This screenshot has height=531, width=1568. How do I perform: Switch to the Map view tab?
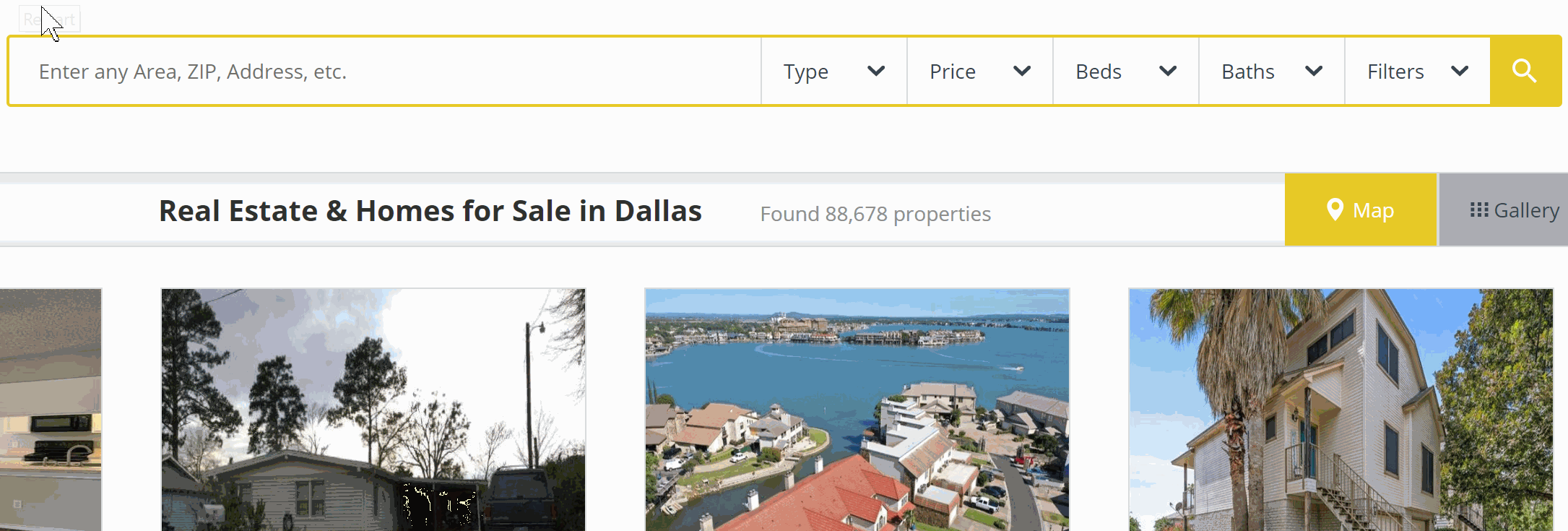tap(1361, 210)
